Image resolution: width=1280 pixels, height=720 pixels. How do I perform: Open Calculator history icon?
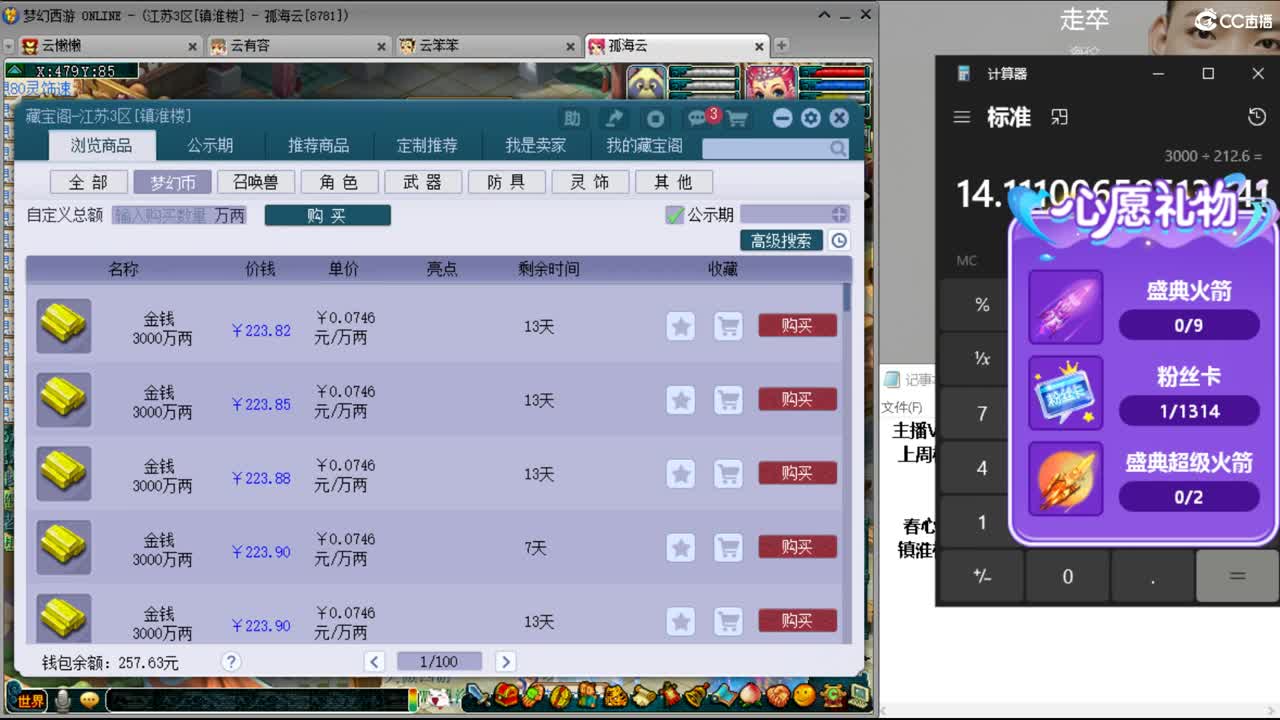[1257, 117]
